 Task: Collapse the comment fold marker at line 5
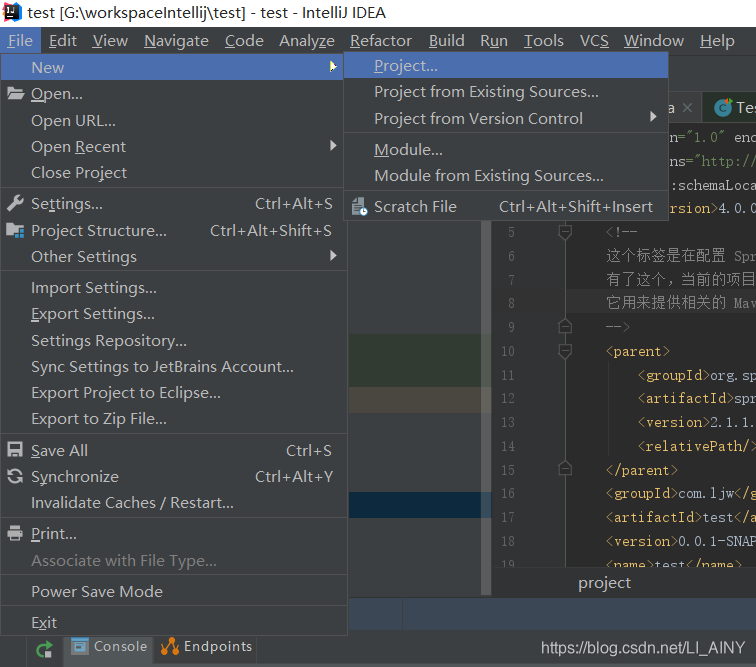[x=565, y=232]
